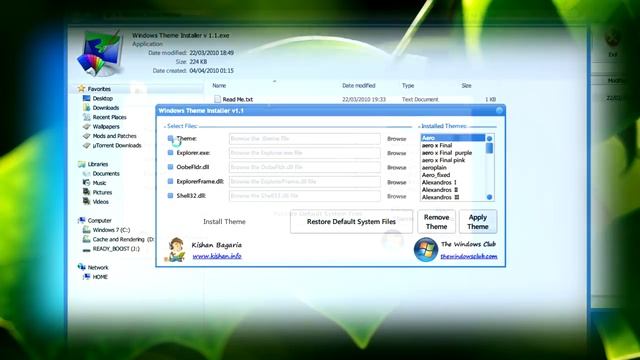Click the OobeFldr.dll file path field
Image resolution: width=640 pixels, height=360 pixels.
point(304,167)
